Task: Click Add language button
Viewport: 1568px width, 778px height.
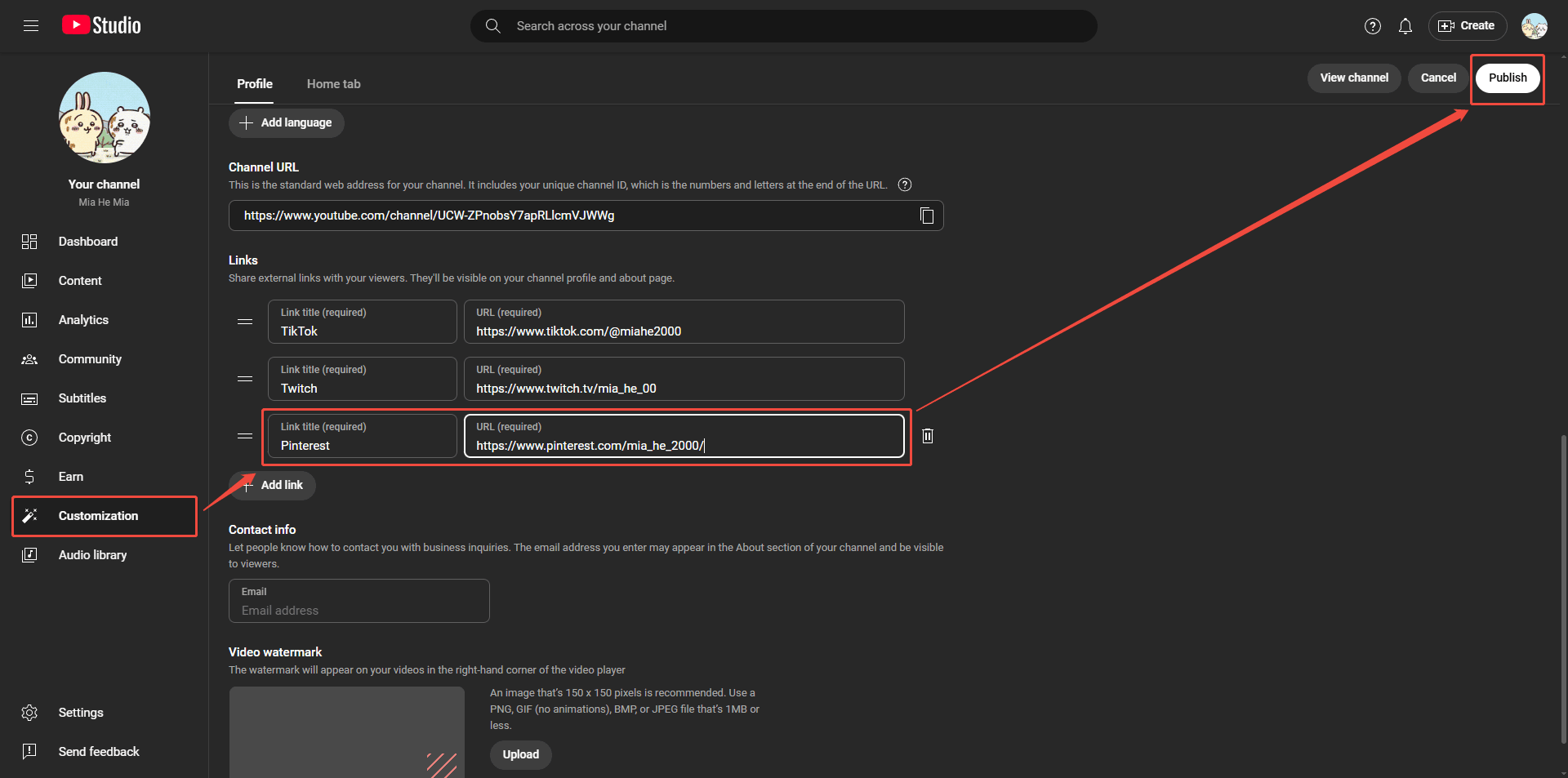Action: [x=287, y=122]
